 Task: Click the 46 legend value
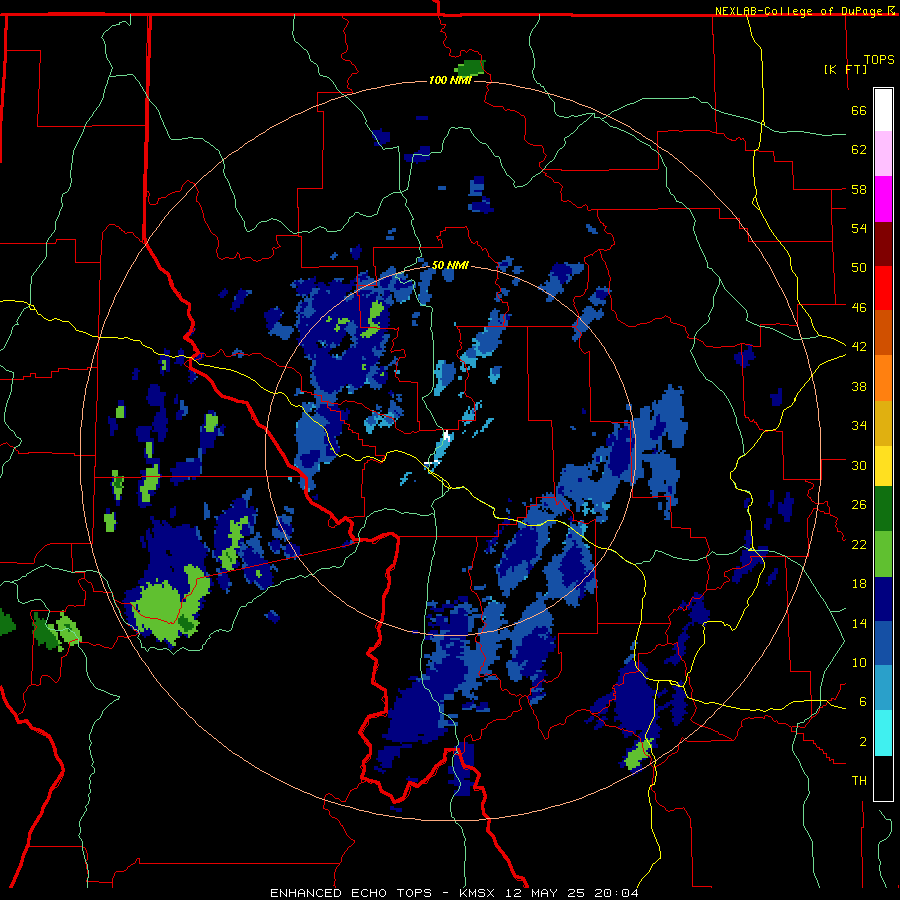[x=859, y=307]
